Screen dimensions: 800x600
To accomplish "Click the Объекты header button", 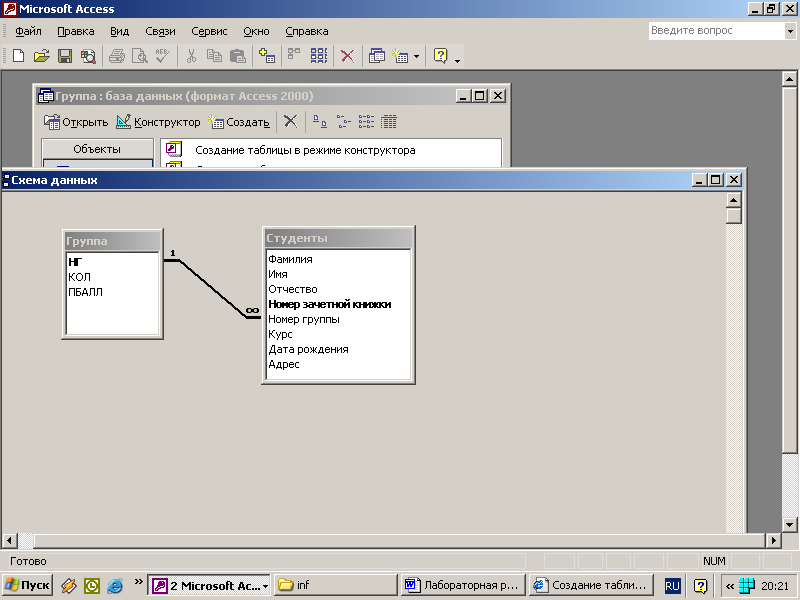I will click(97, 149).
